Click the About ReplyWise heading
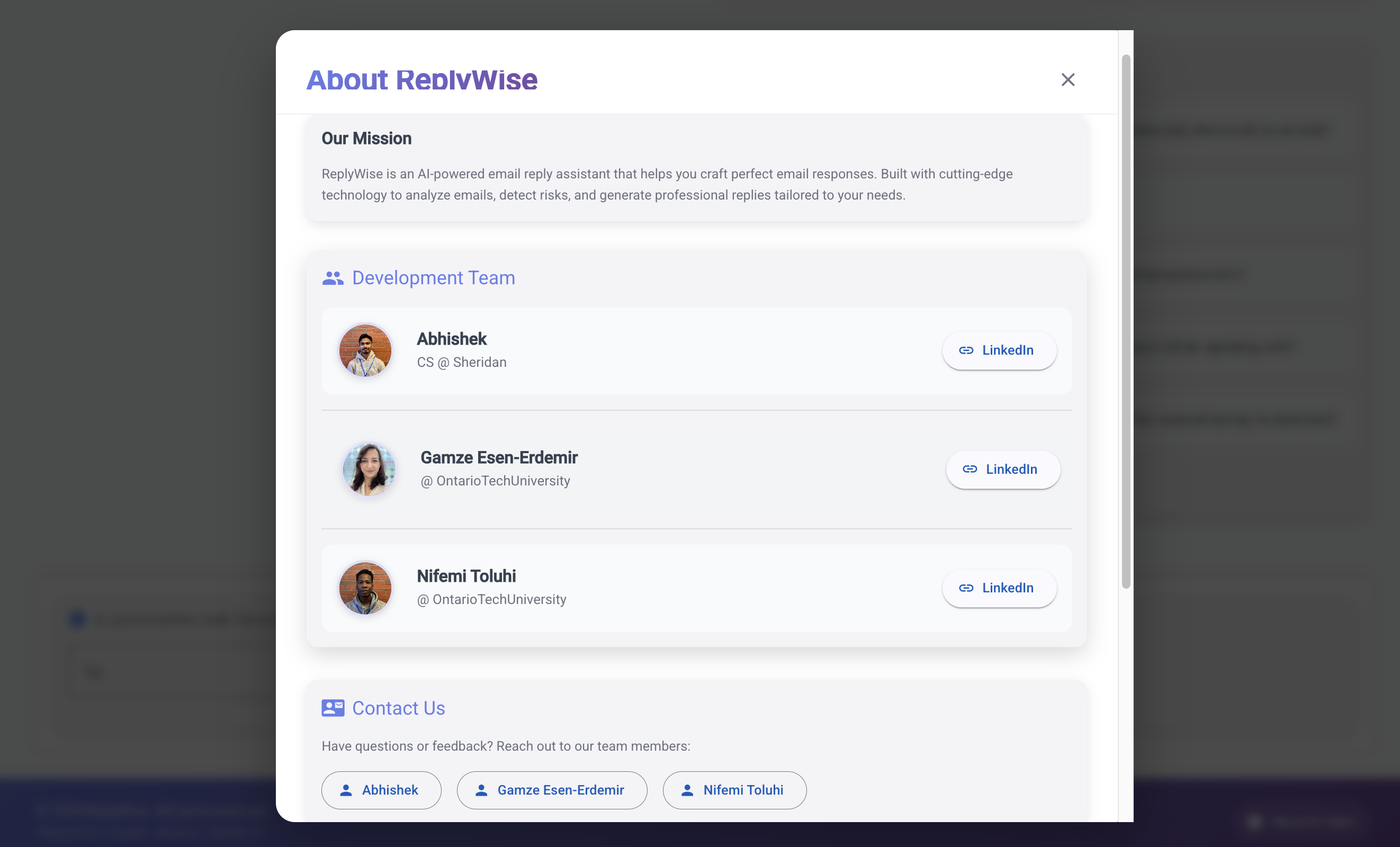 coord(421,79)
